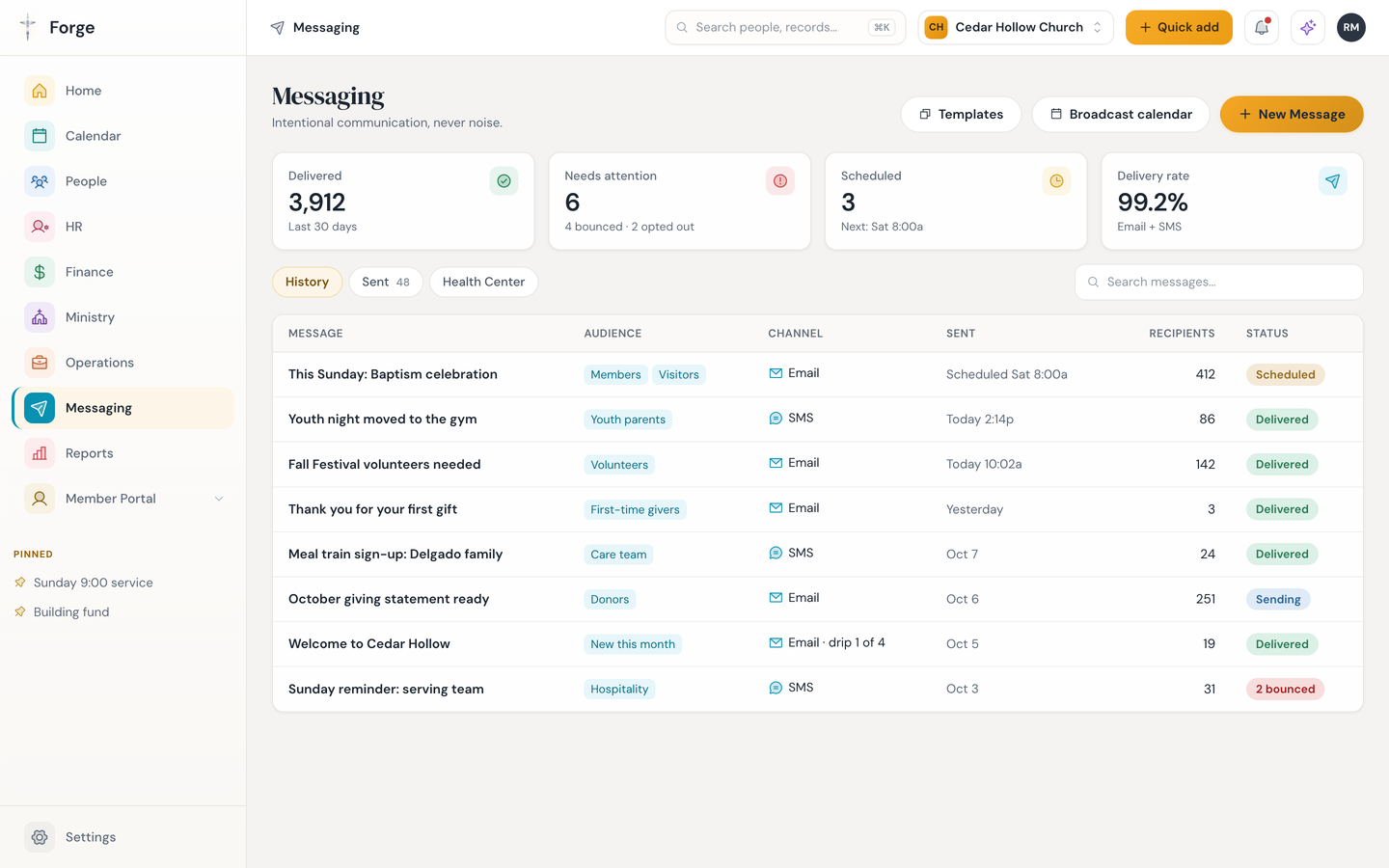This screenshot has height=868, width=1389.
Task: Click the Templates button
Action: tap(961, 114)
